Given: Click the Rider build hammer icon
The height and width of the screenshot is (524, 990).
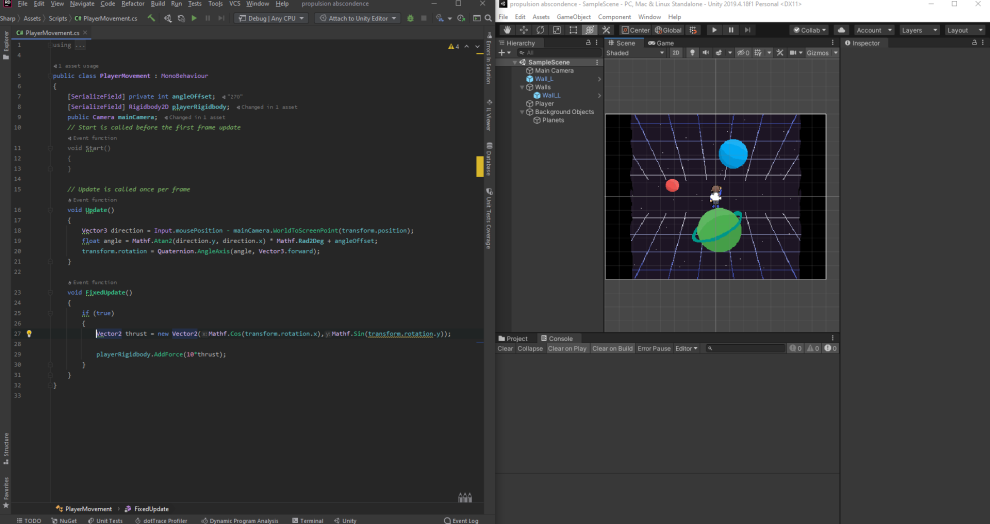Looking at the screenshot, I should coord(152,18).
